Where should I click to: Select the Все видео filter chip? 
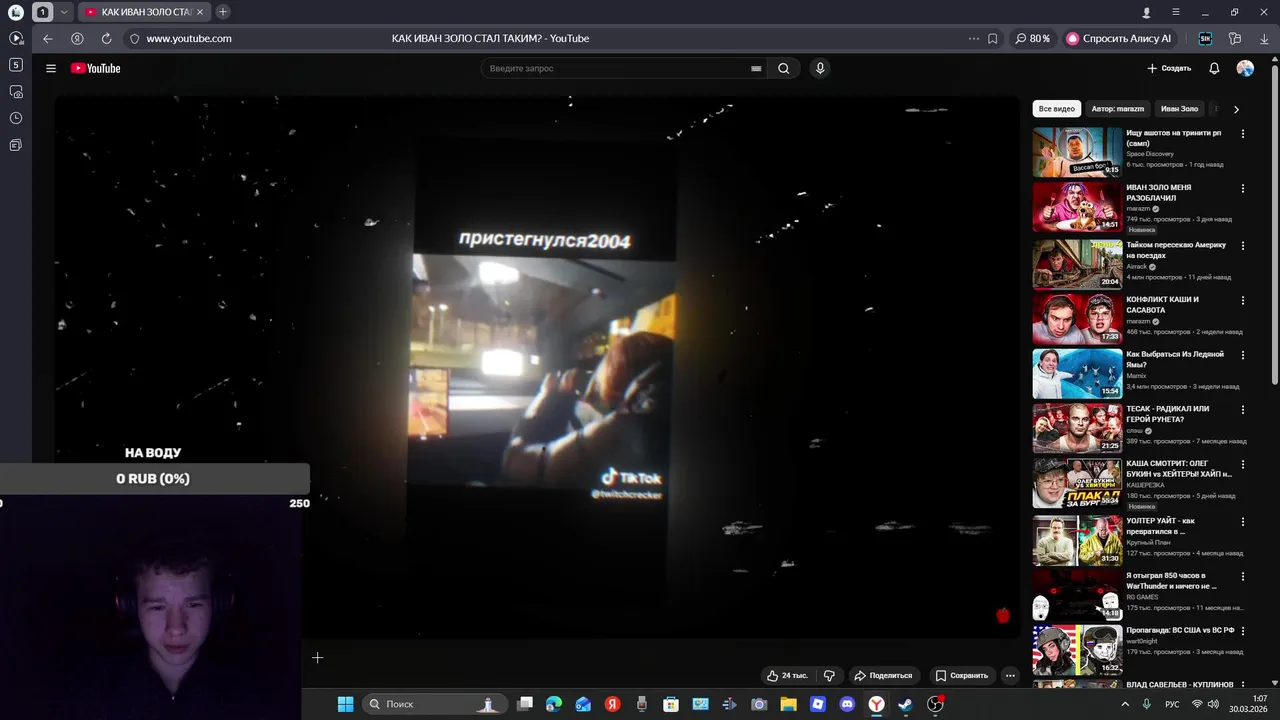tap(1056, 109)
